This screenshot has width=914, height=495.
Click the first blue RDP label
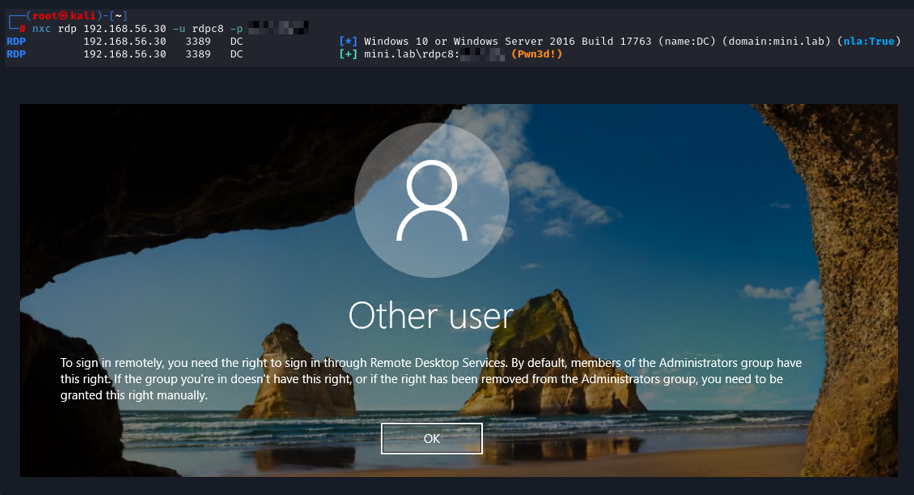click(x=16, y=41)
